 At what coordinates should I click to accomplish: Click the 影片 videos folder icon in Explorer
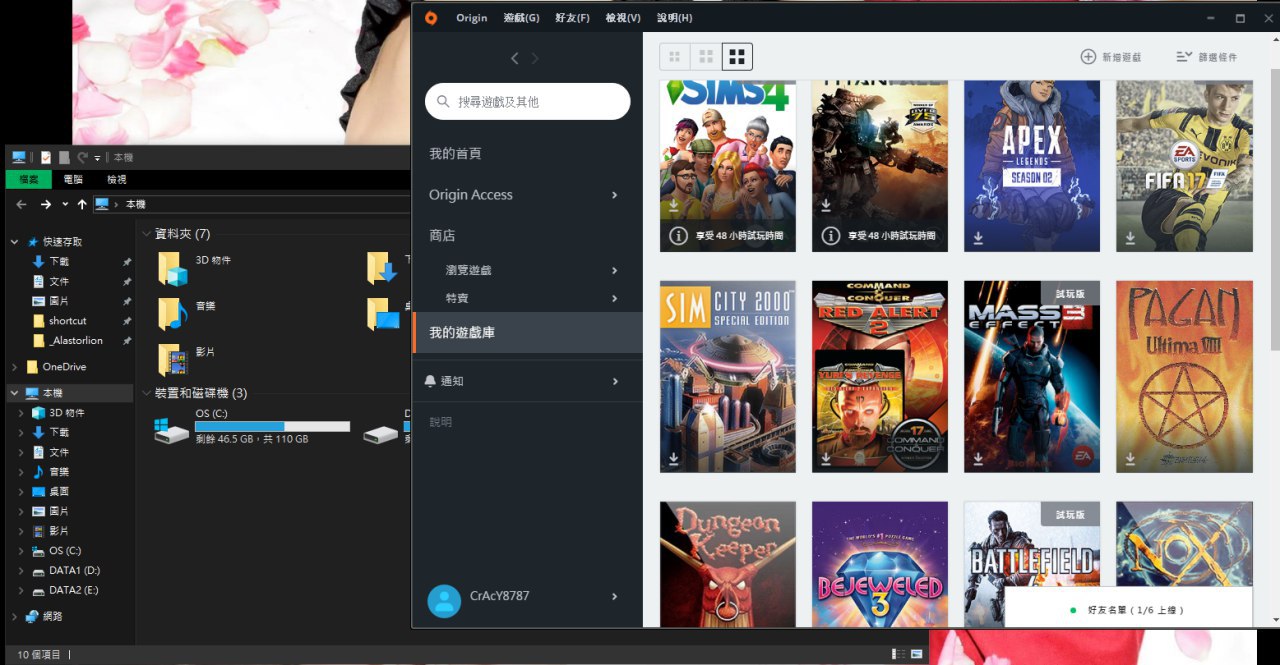tap(172, 359)
